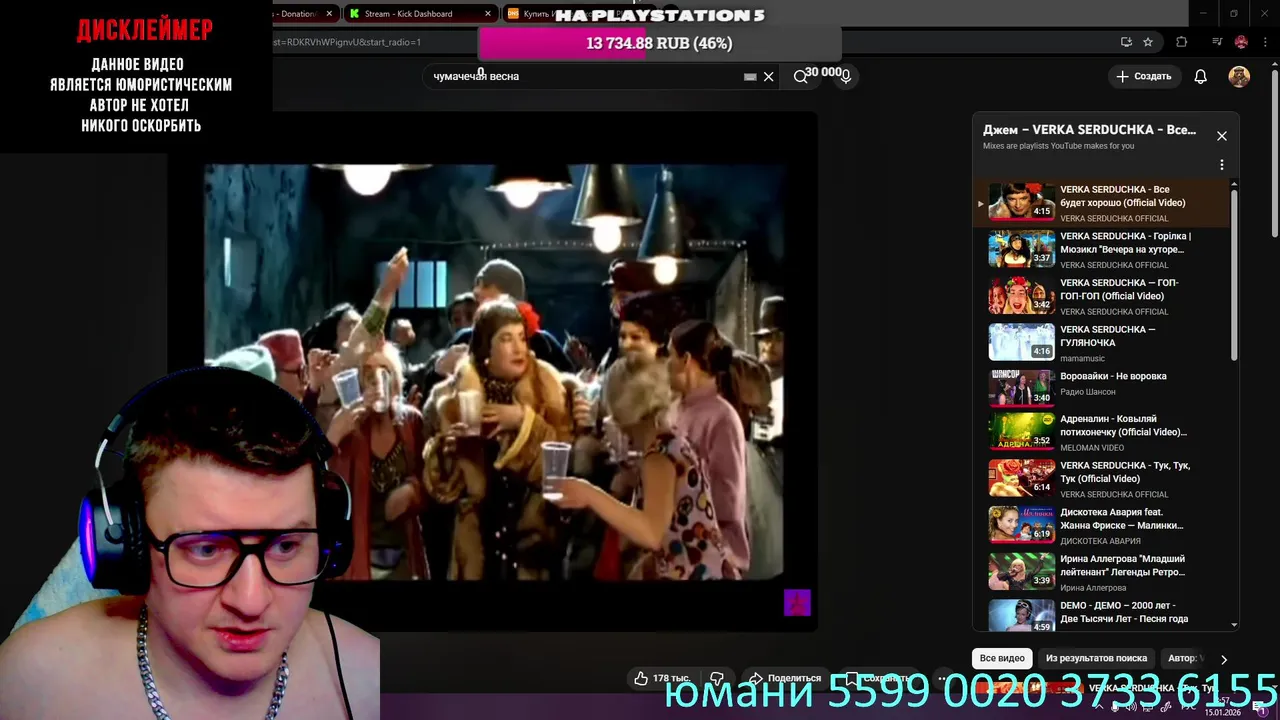Open Windows notification center icon
Screen dimensions: 1280x720
point(1261,707)
